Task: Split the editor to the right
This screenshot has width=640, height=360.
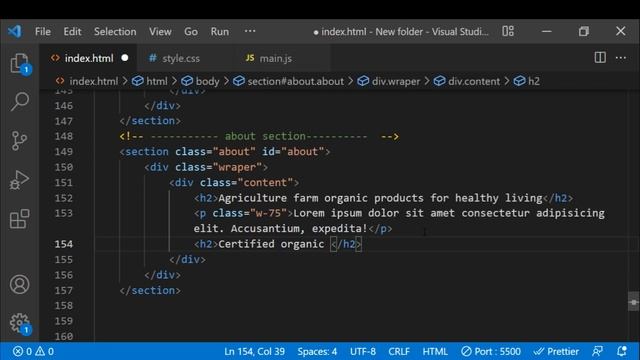Action: (x=600, y=58)
